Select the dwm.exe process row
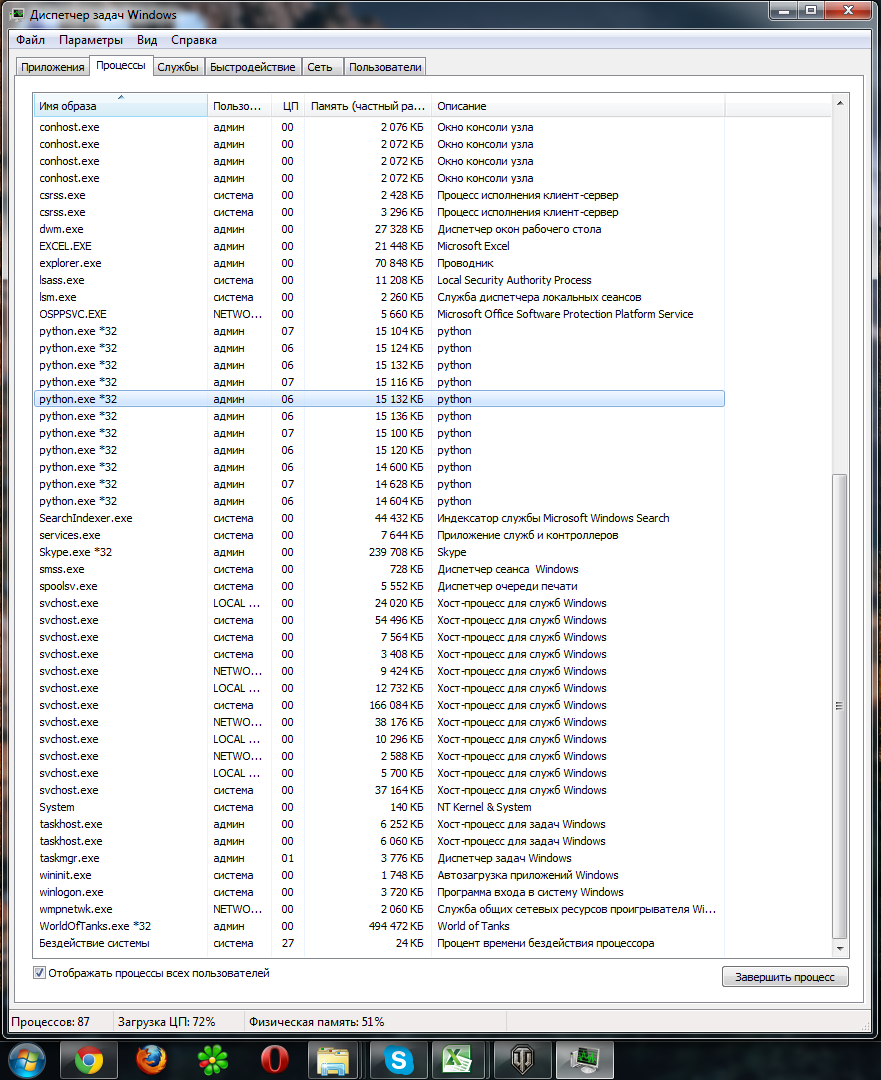881x1080 pixels. tap(379, 229)
